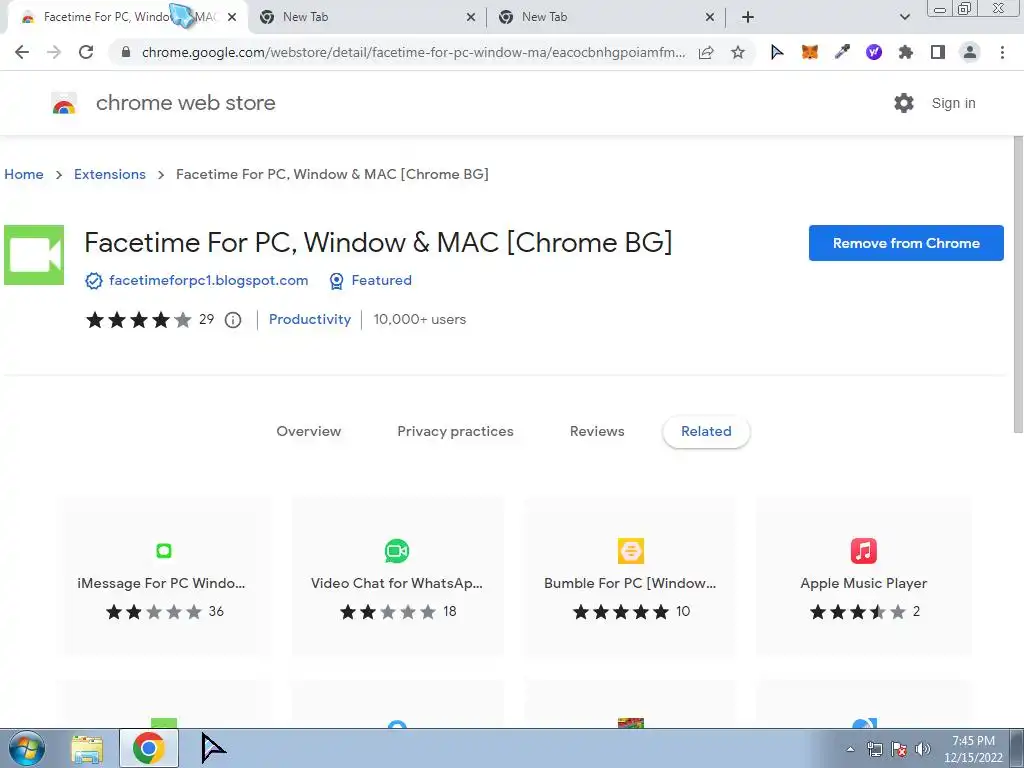This screenshot has width=1024, height=768.
Task: Open the arrow cursor app in taskbar
Action: click(213, 748)
